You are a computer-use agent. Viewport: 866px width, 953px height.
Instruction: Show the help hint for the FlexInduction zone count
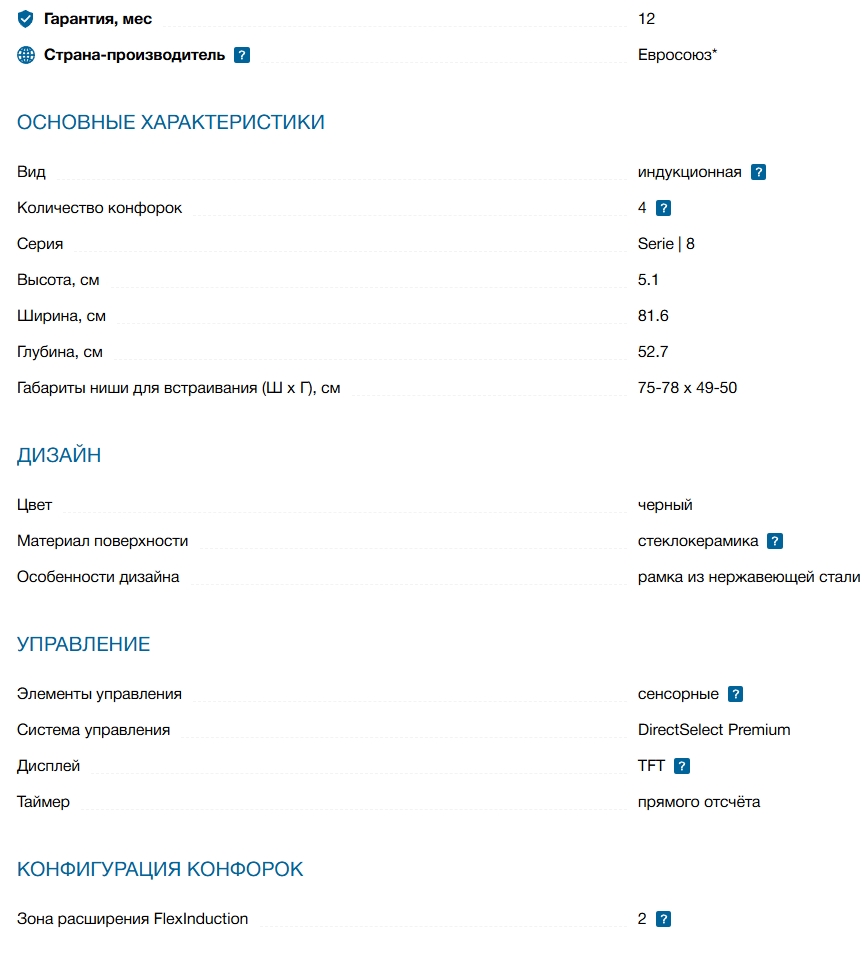click(x=663, y=919)
